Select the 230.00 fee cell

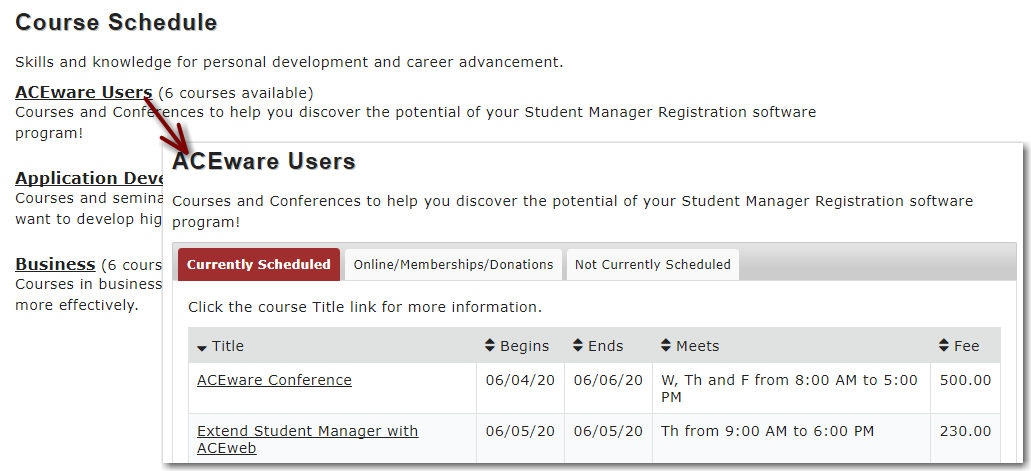click(x=965, y=439)
